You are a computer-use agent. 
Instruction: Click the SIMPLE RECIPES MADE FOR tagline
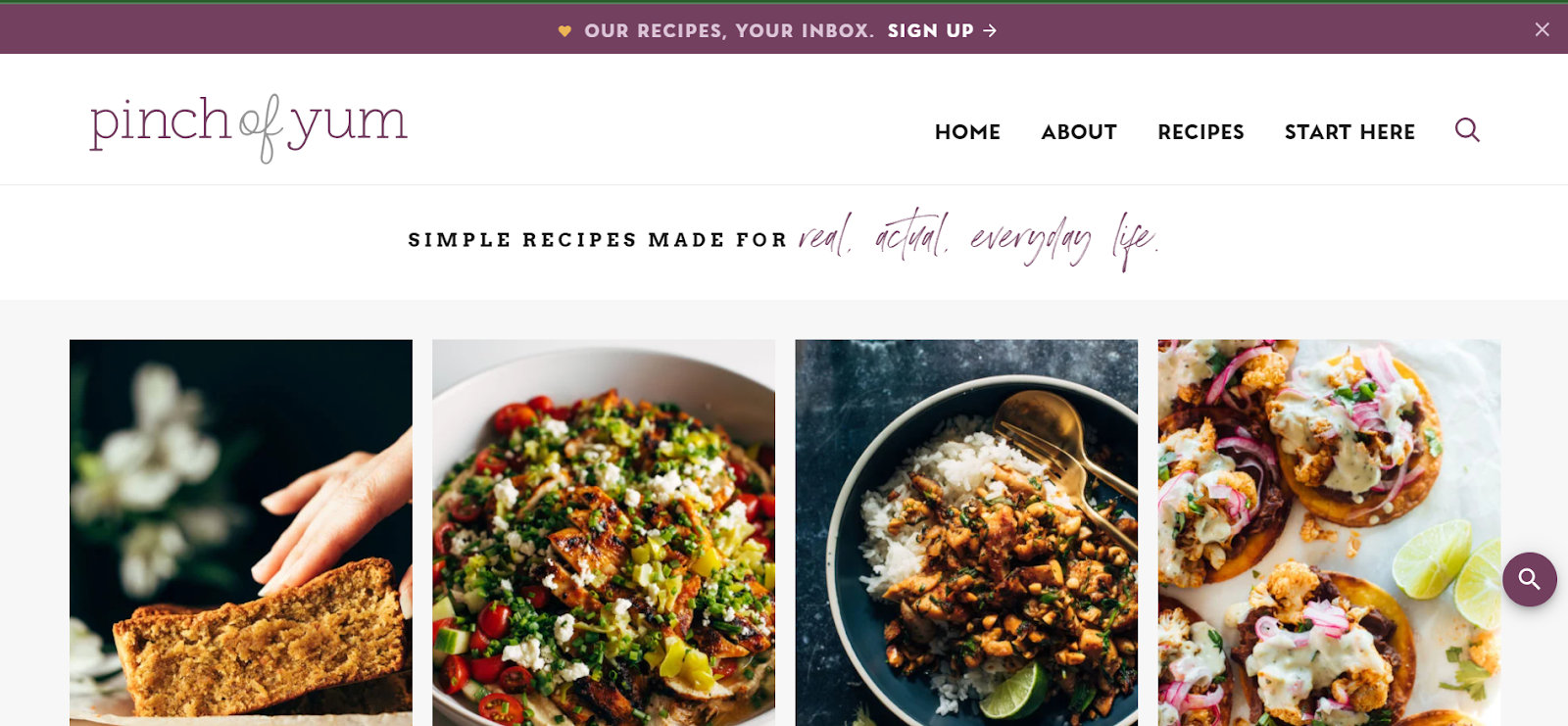(x=598, y=240)
